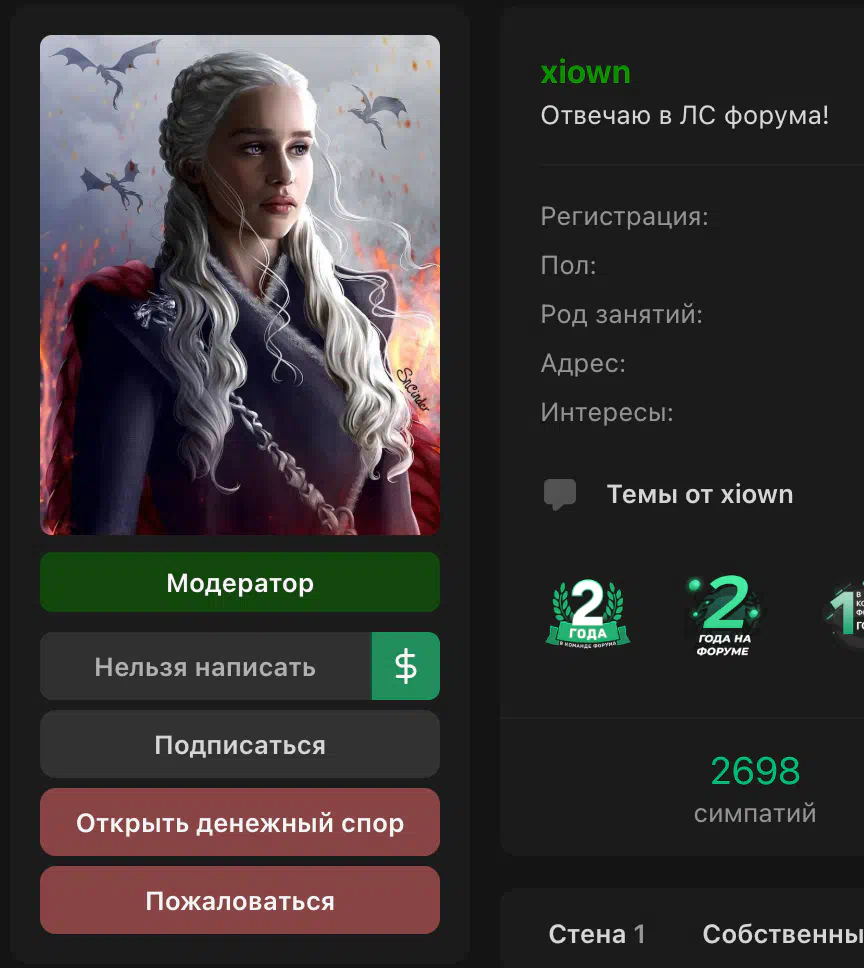Viewport: 864px width, 968px height.
Task: Open the Темы от xiown link
Action: pos(700,494)
